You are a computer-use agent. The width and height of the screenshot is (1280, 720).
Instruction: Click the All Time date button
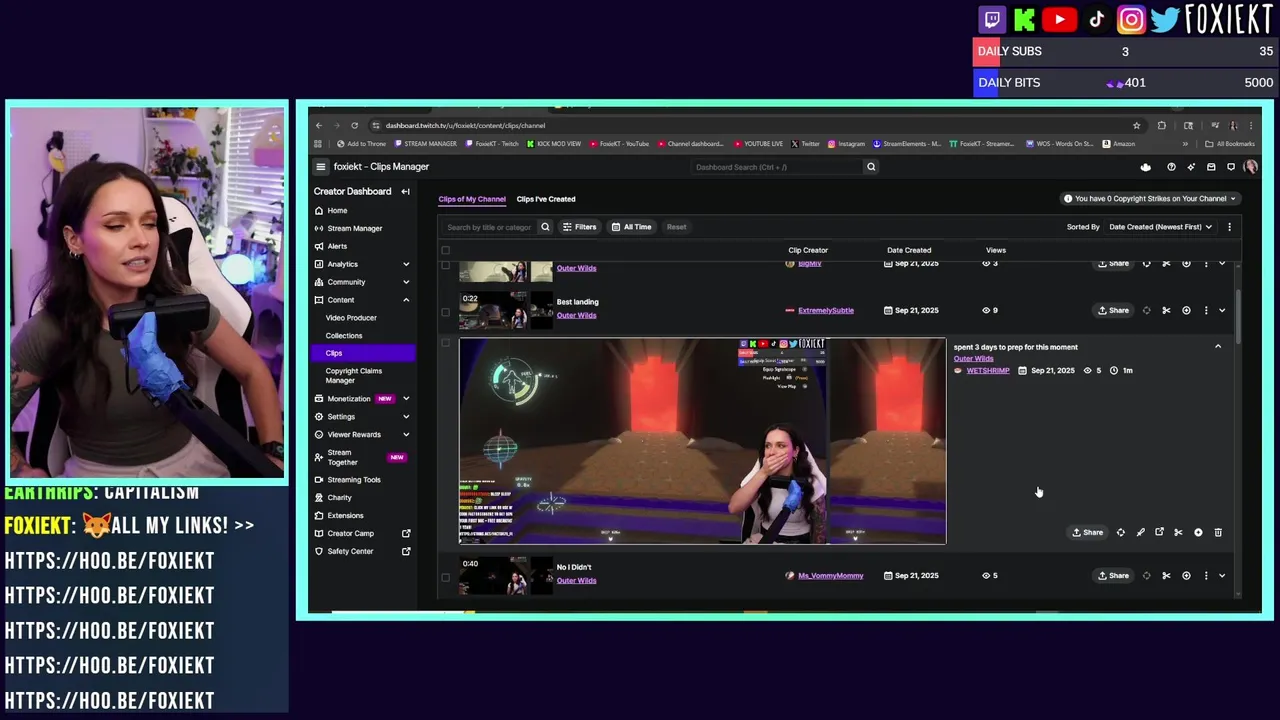(631, 227)
